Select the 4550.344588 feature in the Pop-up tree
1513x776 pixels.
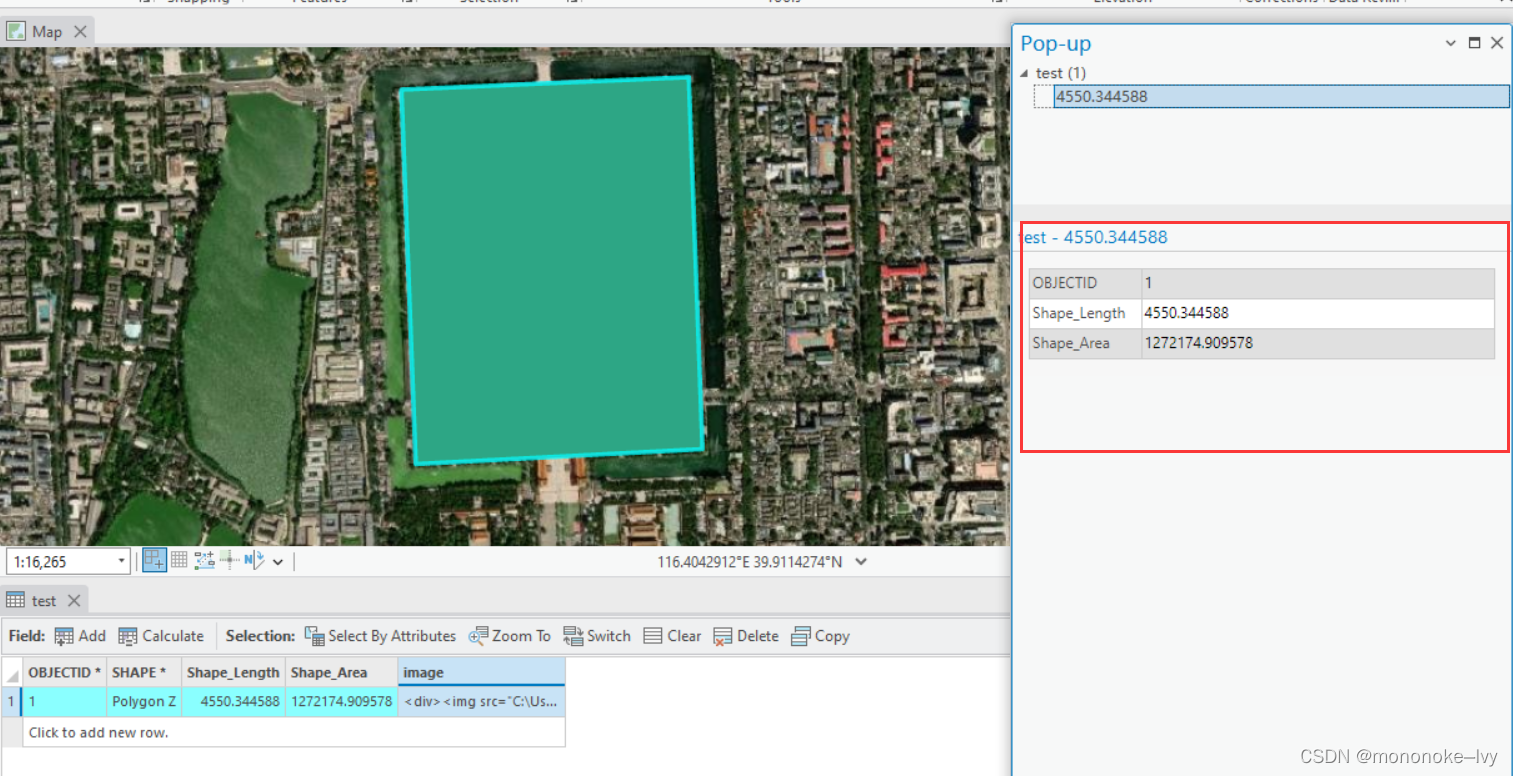coord(1281,97)
